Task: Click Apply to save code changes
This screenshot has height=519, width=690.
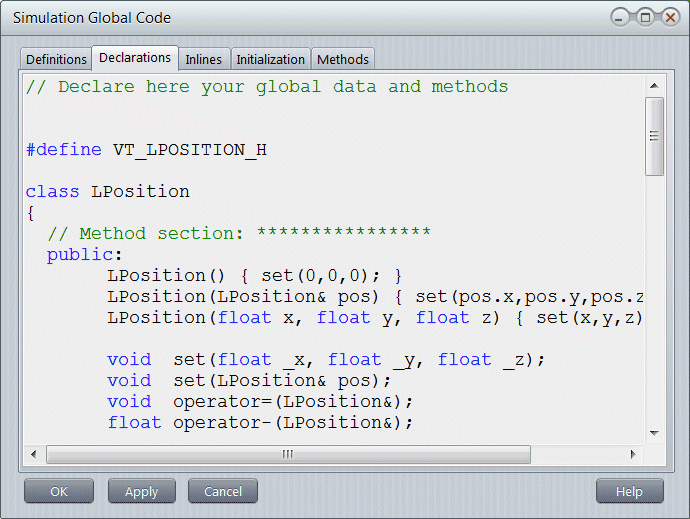Action: (141, 491)
